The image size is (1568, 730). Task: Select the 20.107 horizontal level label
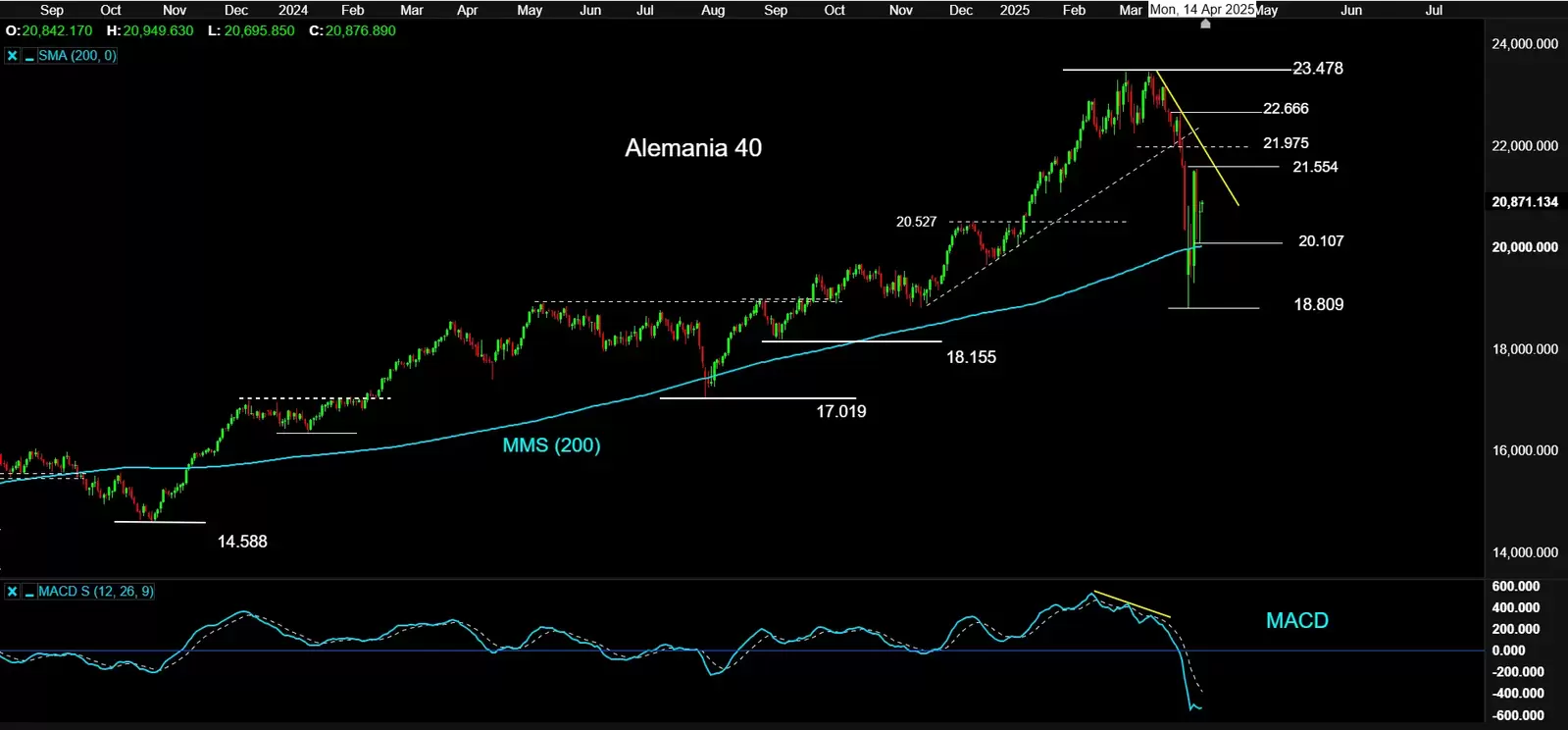[x=1320, y=241]
